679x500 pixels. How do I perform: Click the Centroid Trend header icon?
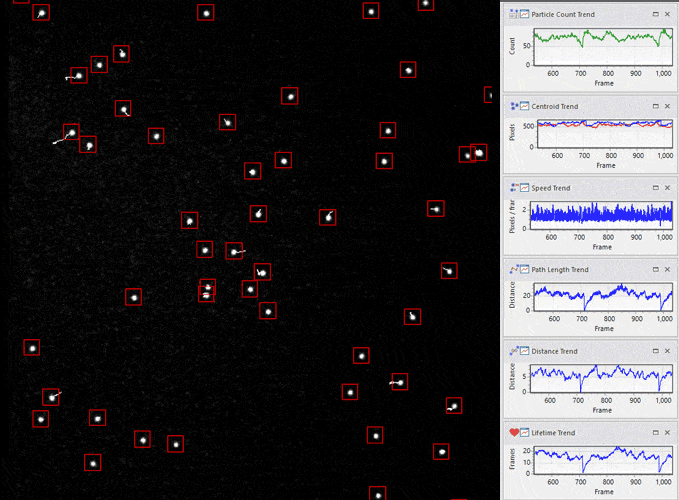(x=514, y=105)
